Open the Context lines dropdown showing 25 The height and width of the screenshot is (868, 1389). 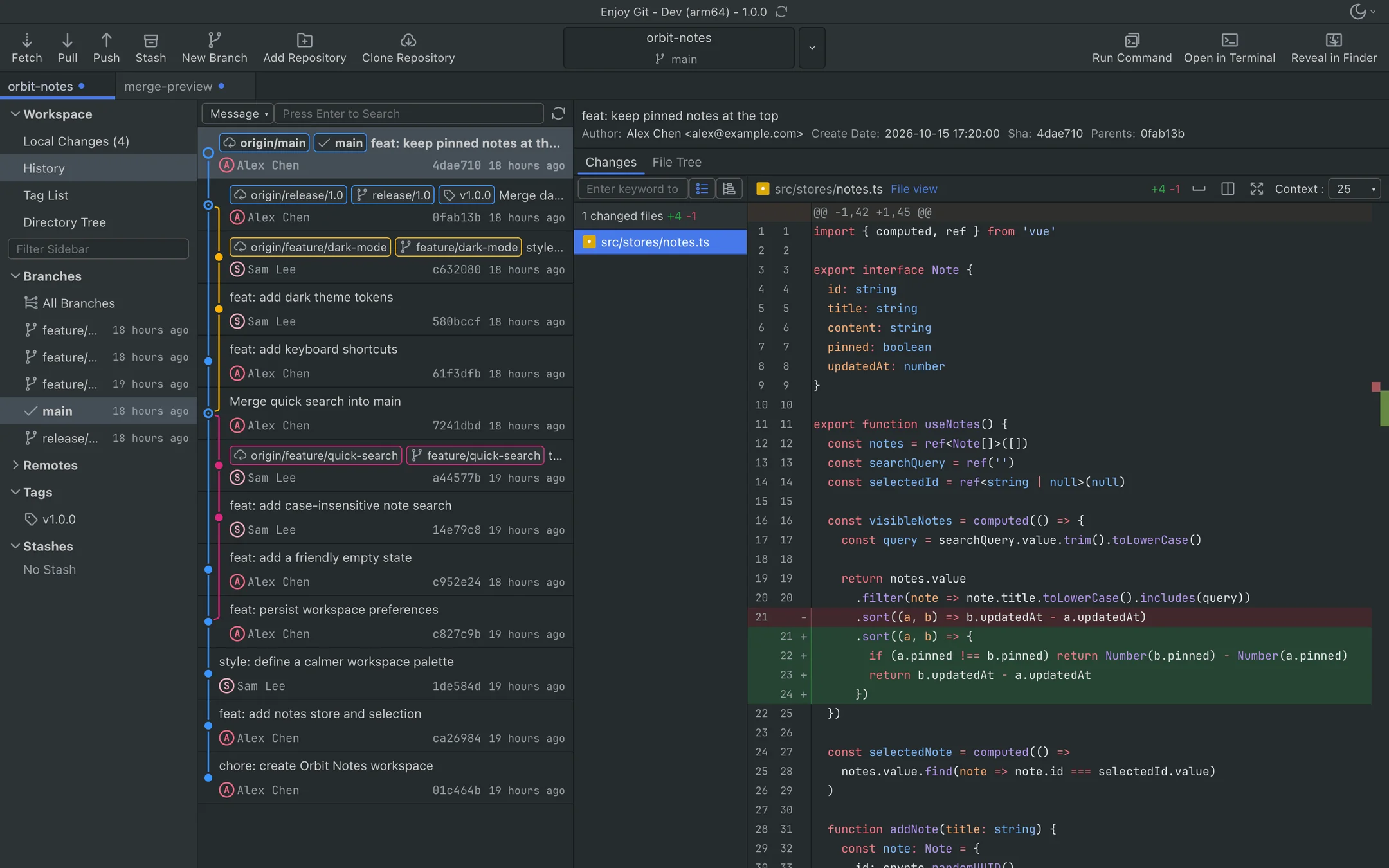click(x=1355, y=188)
